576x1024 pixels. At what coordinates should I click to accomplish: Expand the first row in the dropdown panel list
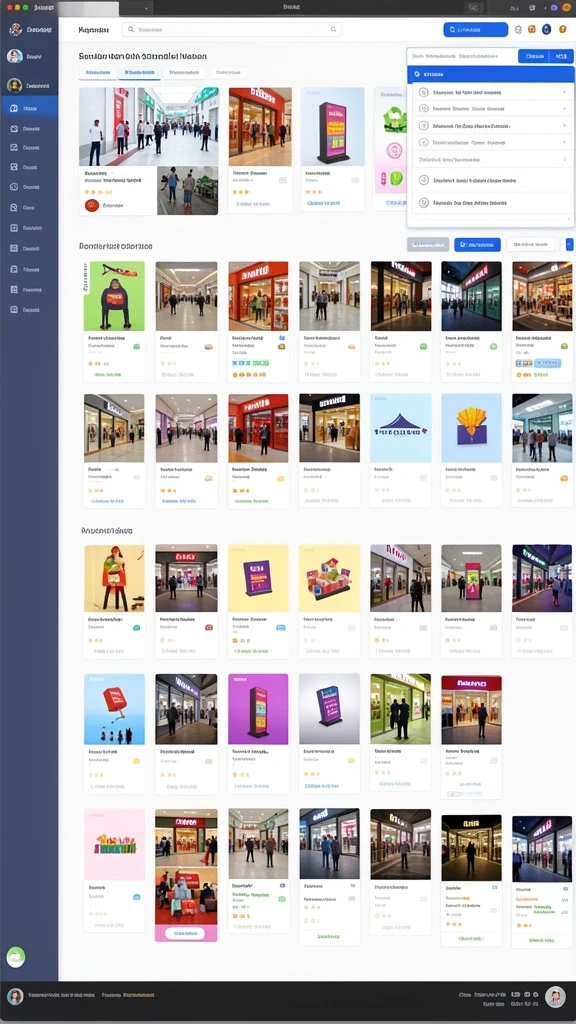[490, 93]
